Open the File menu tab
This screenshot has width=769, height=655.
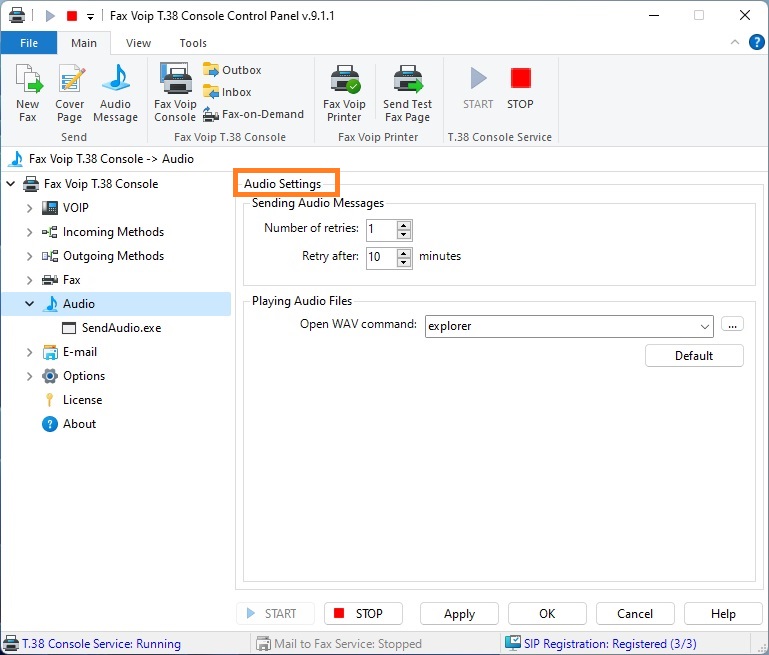[x=29, y=43]
